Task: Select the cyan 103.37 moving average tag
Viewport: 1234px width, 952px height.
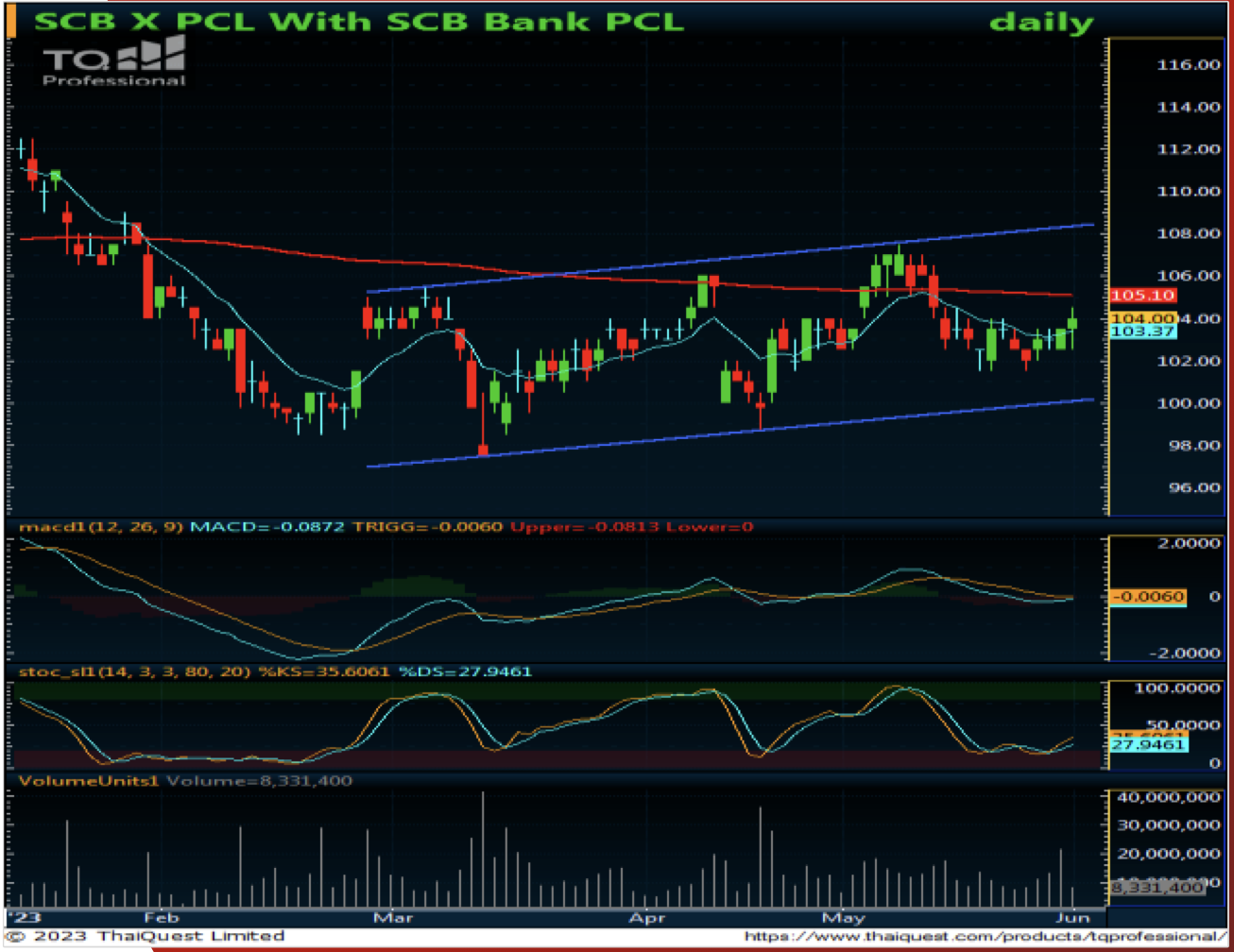Action: pos(1142,331)
